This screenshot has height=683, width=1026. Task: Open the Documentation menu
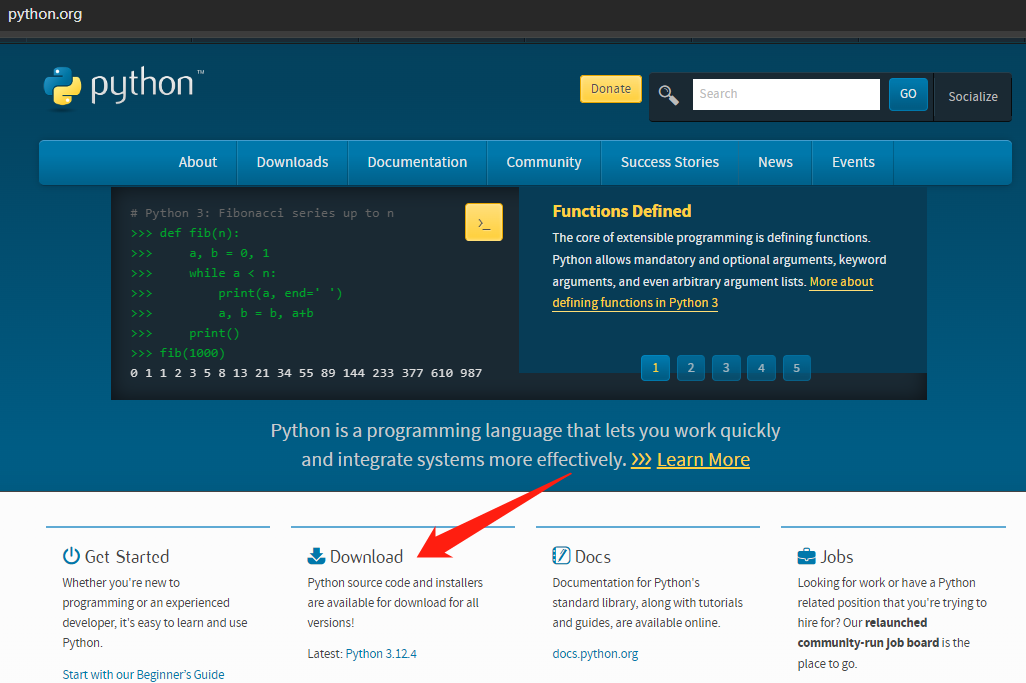pyautogui.click(x=417, y=162)
